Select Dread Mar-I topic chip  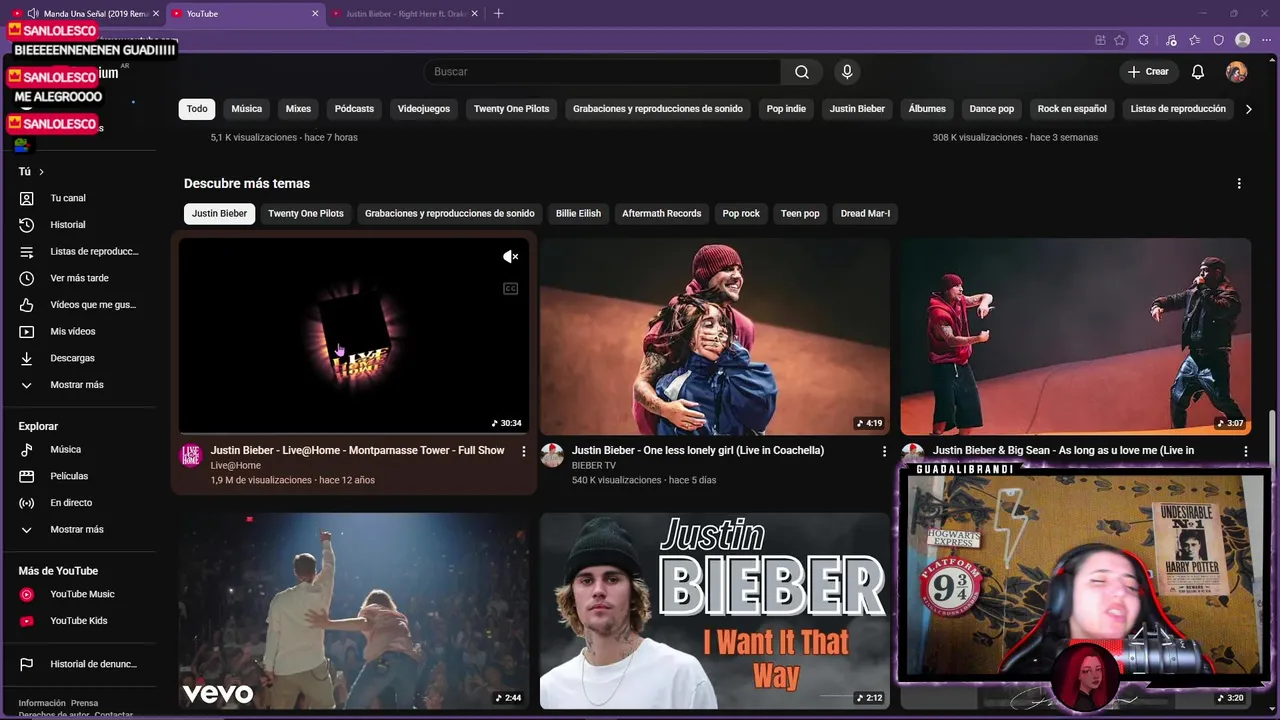pyautogui.click(x=865, y=214)
